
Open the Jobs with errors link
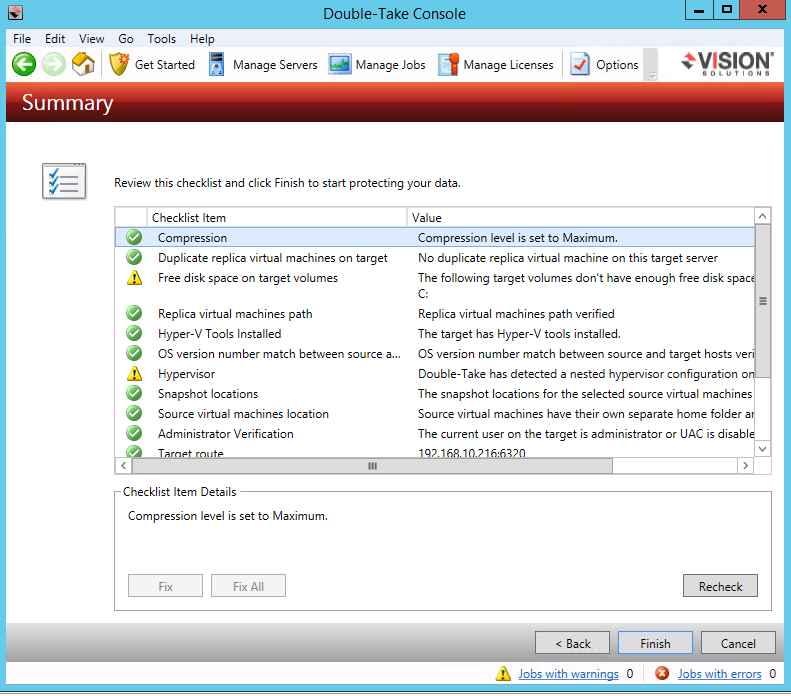click(719, 674)
